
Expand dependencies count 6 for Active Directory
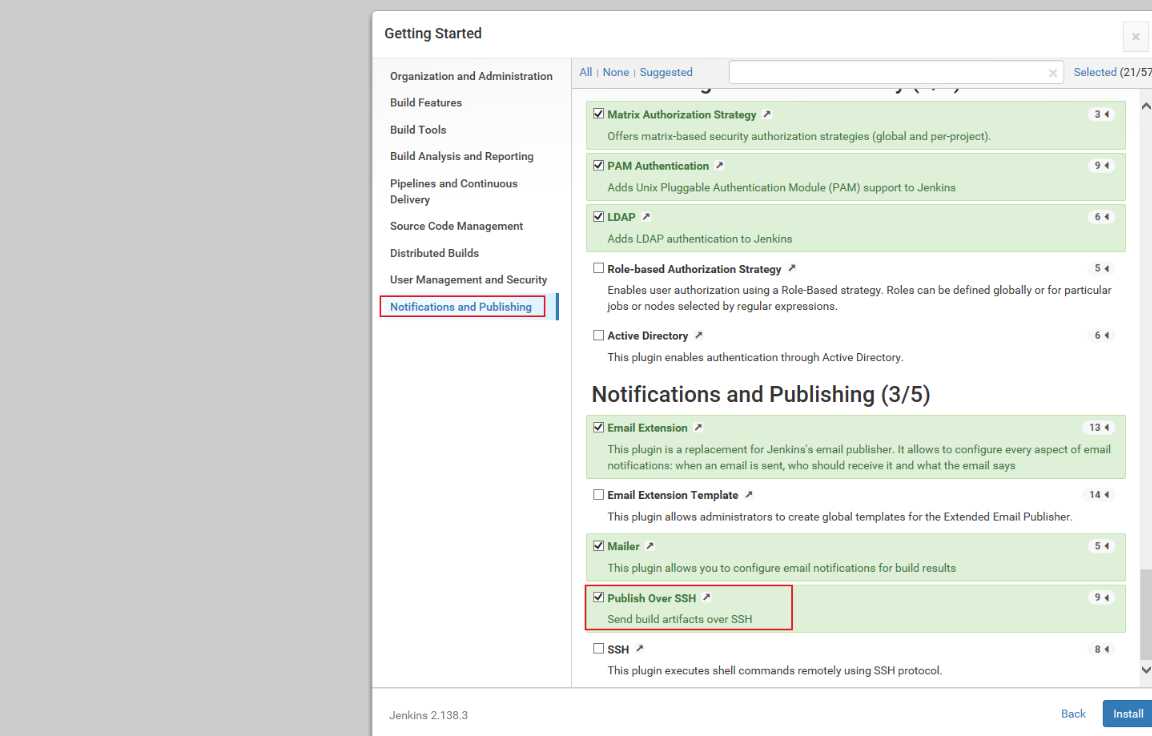(x=1101, y=336)
